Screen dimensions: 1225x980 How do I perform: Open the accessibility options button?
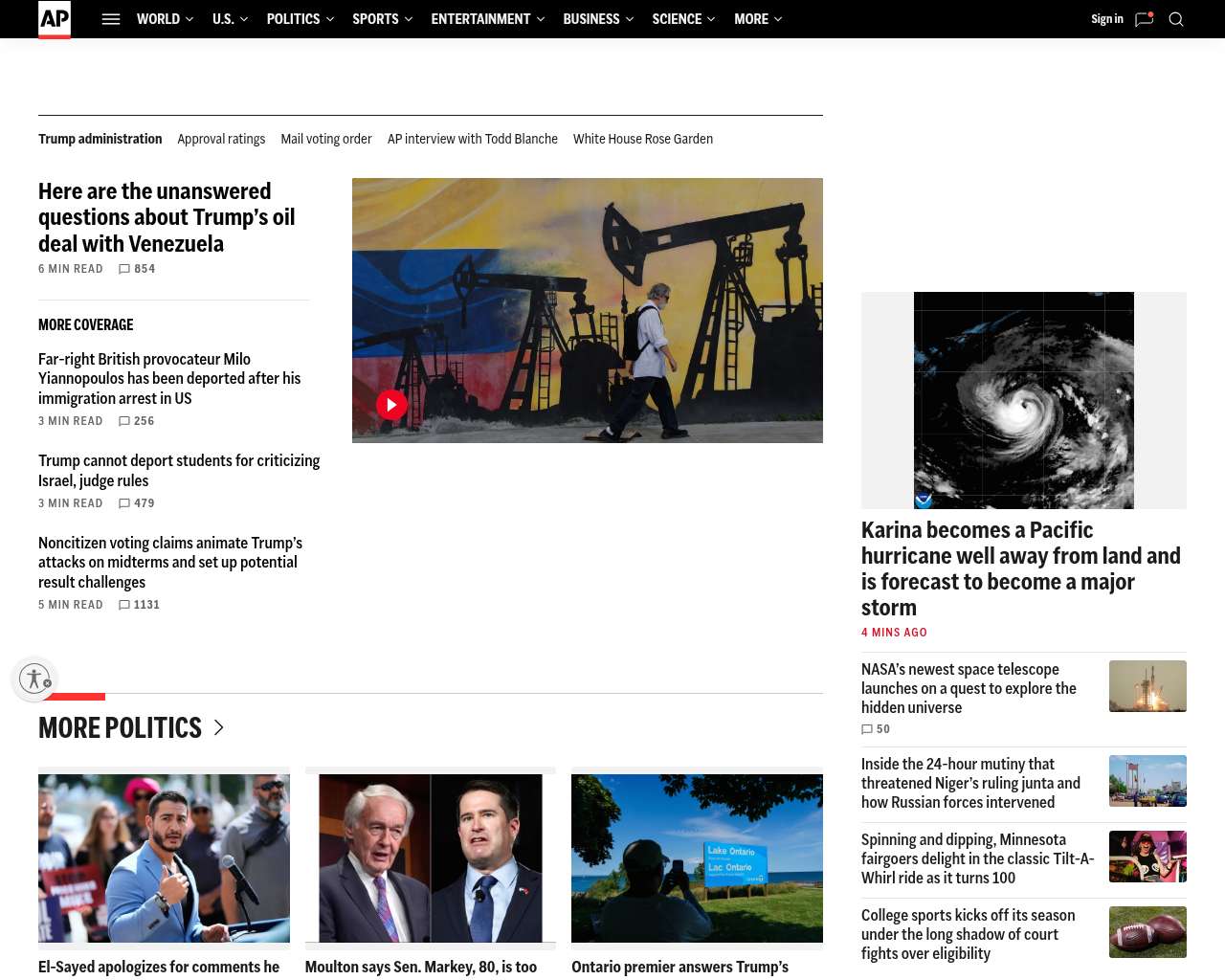(34, 679)
